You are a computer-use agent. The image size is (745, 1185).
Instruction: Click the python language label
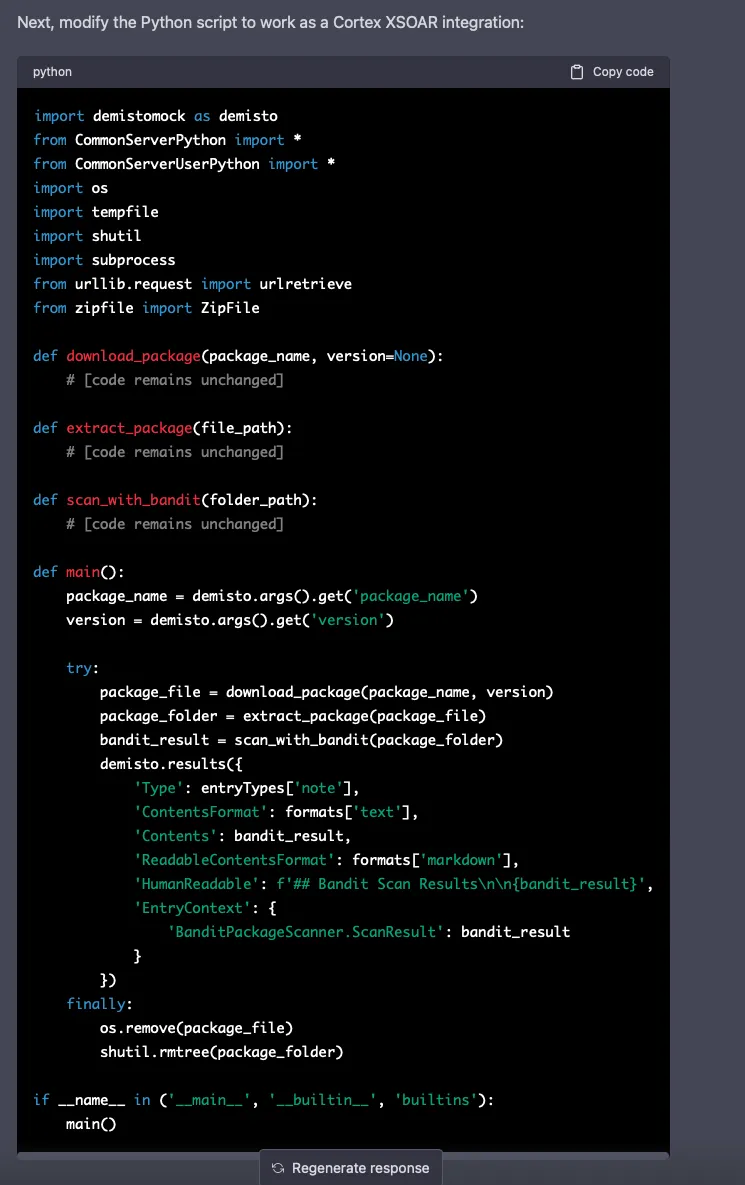pos(52,72)
